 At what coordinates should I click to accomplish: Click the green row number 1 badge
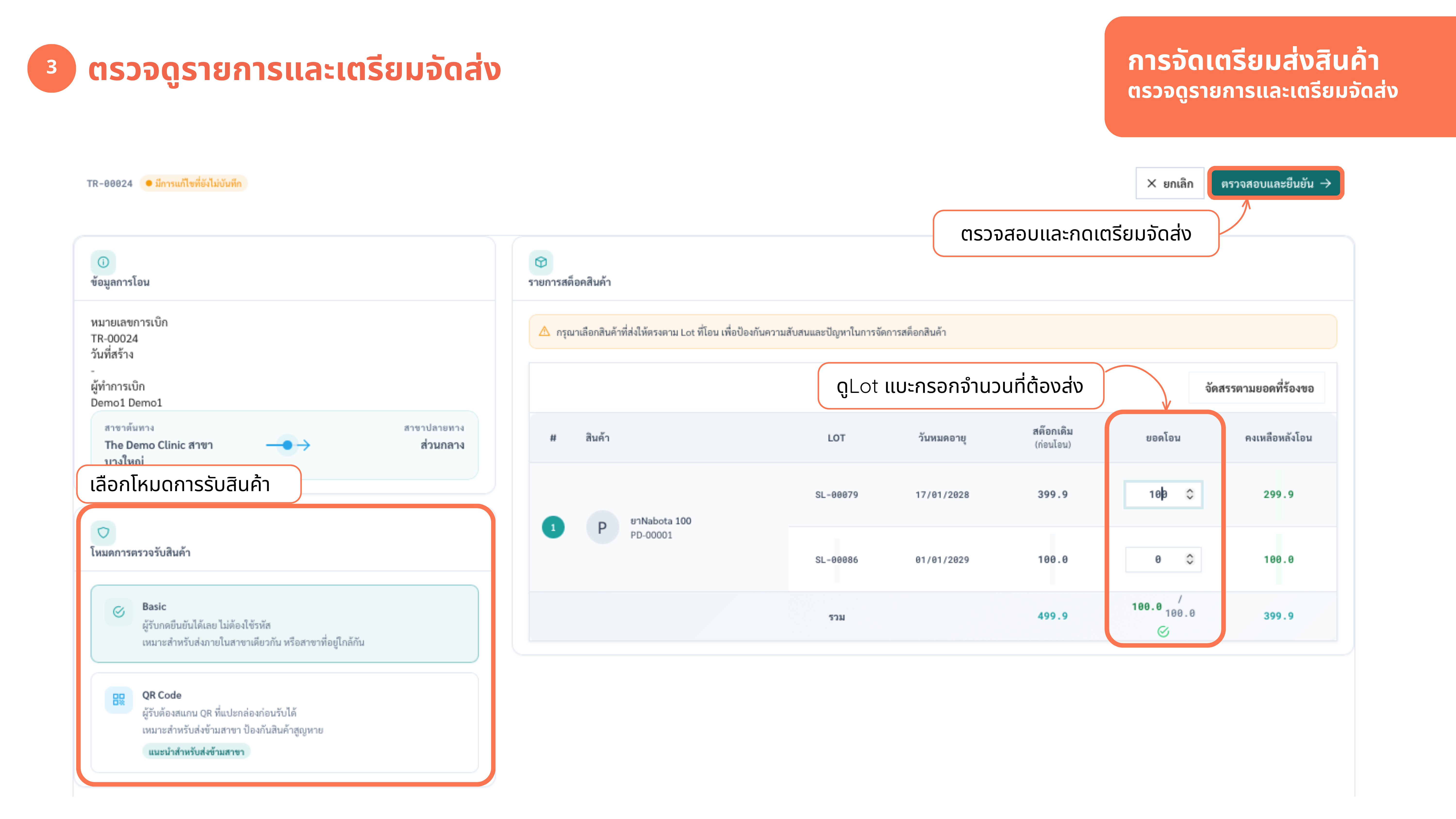553,528
